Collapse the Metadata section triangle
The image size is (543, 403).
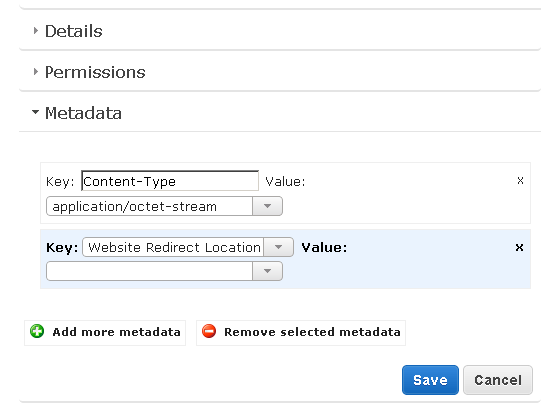click(35, 112)
